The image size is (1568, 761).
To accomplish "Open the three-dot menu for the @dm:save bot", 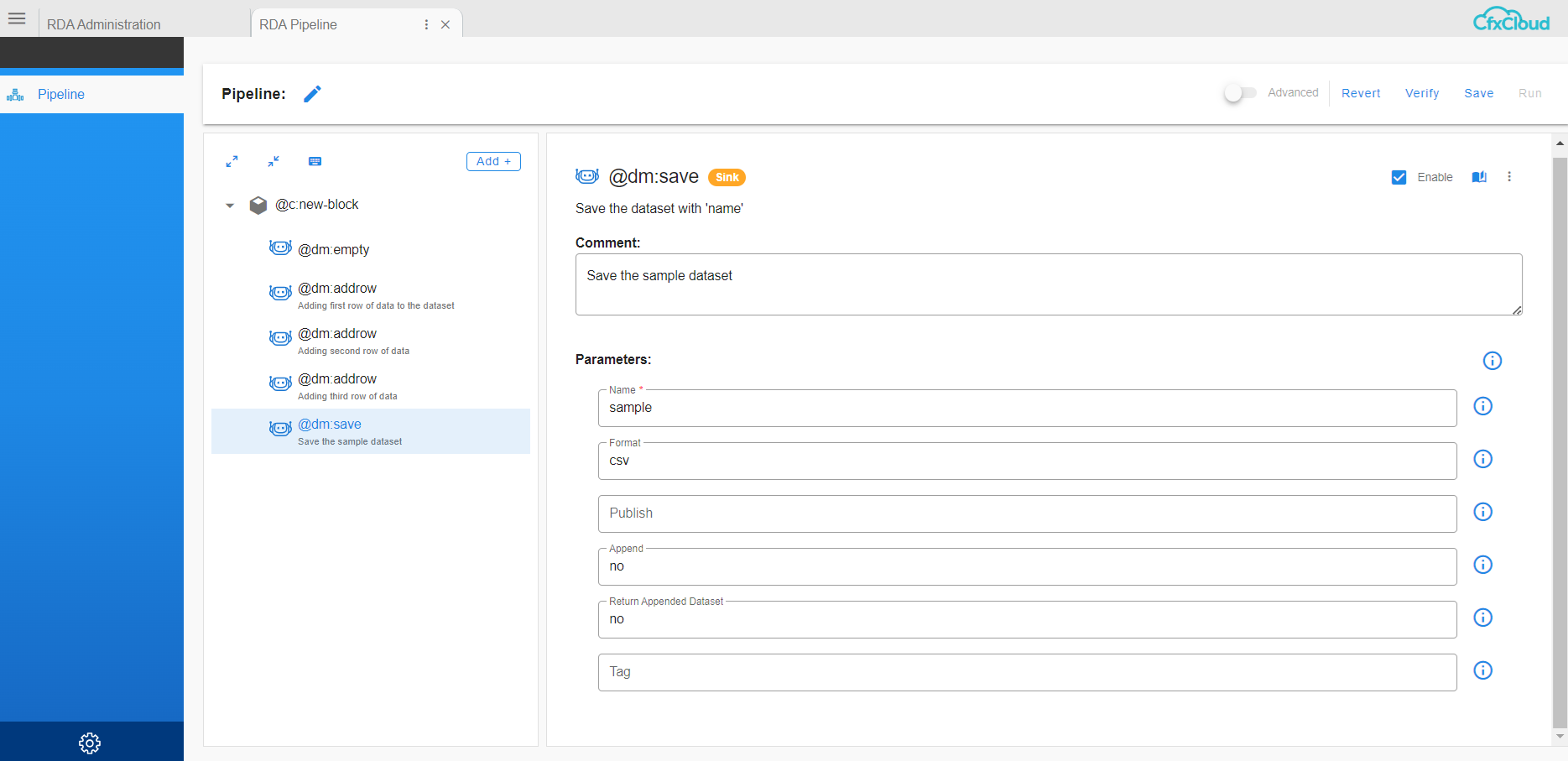I will (x=1509, y=177).
